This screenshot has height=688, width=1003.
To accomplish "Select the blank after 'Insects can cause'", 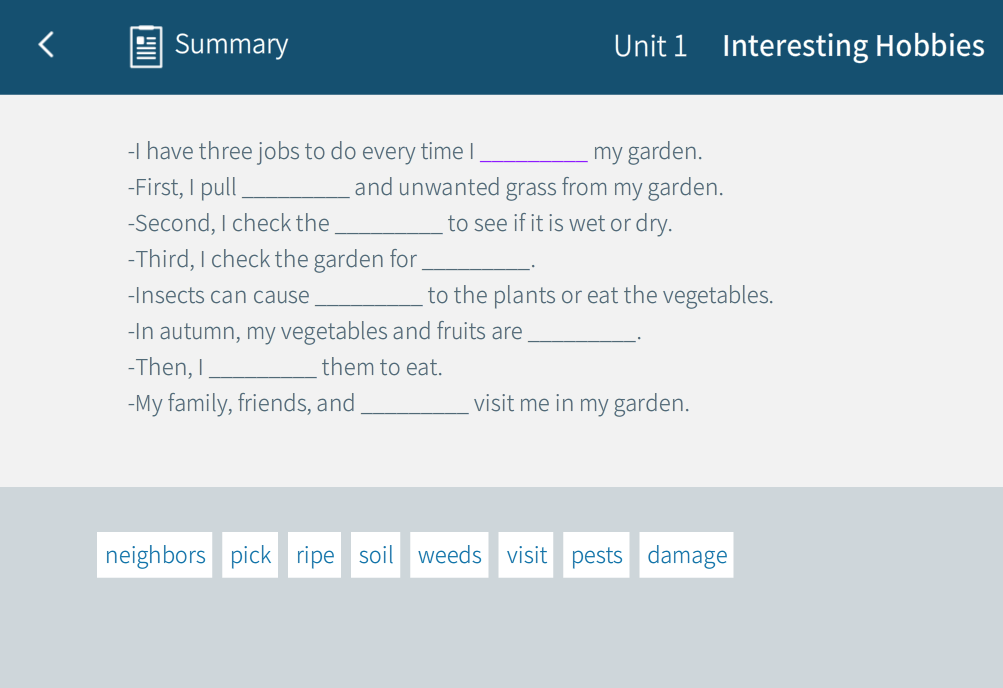I will (369, 297).
